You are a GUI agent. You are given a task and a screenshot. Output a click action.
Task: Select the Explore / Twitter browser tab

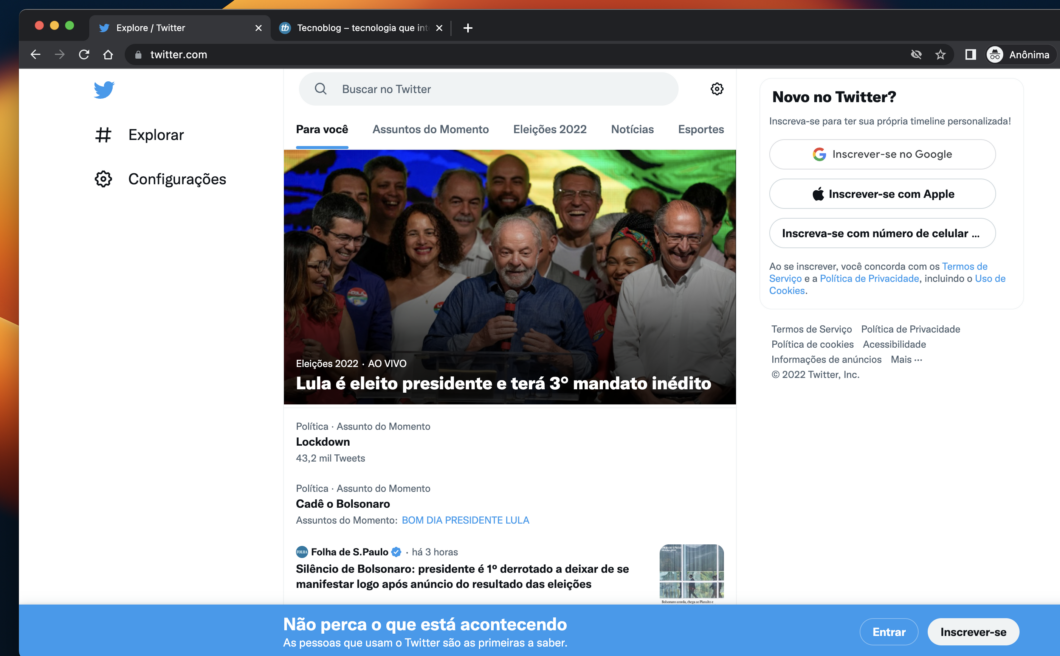click(x=179, y=28)
